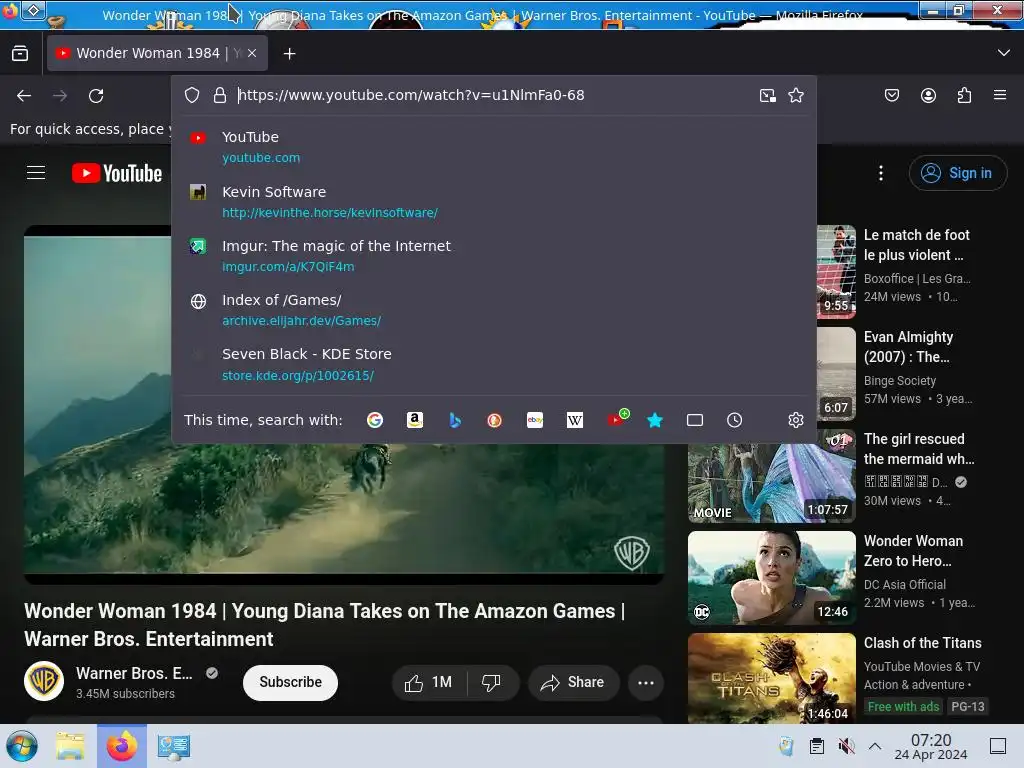Open Warner Bros. E... channel name
This screenshot has height=768, width=1024.
(x=134, y=673)
